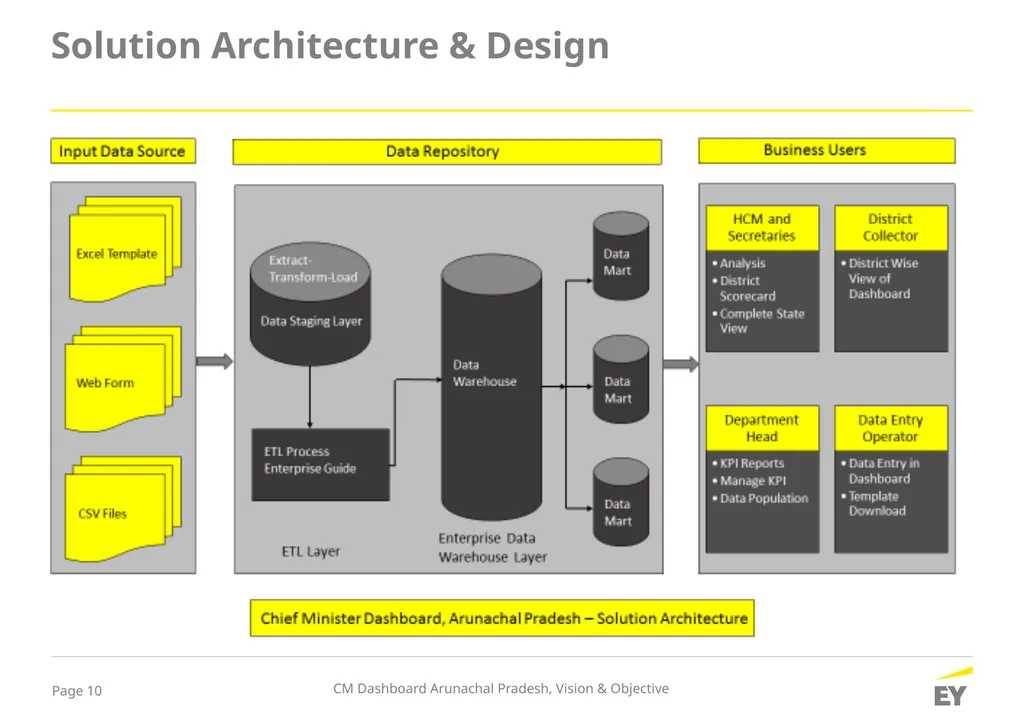
Task: Select the 'Business Users' header bar
Action: click(x=827, y=150)
